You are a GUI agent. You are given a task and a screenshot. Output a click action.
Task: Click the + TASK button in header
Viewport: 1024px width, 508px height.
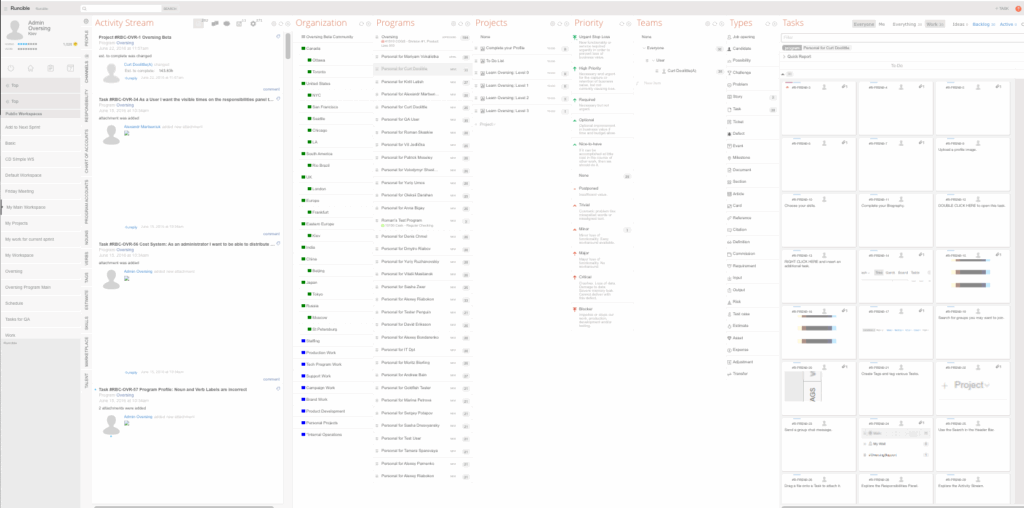[1002, 8]
